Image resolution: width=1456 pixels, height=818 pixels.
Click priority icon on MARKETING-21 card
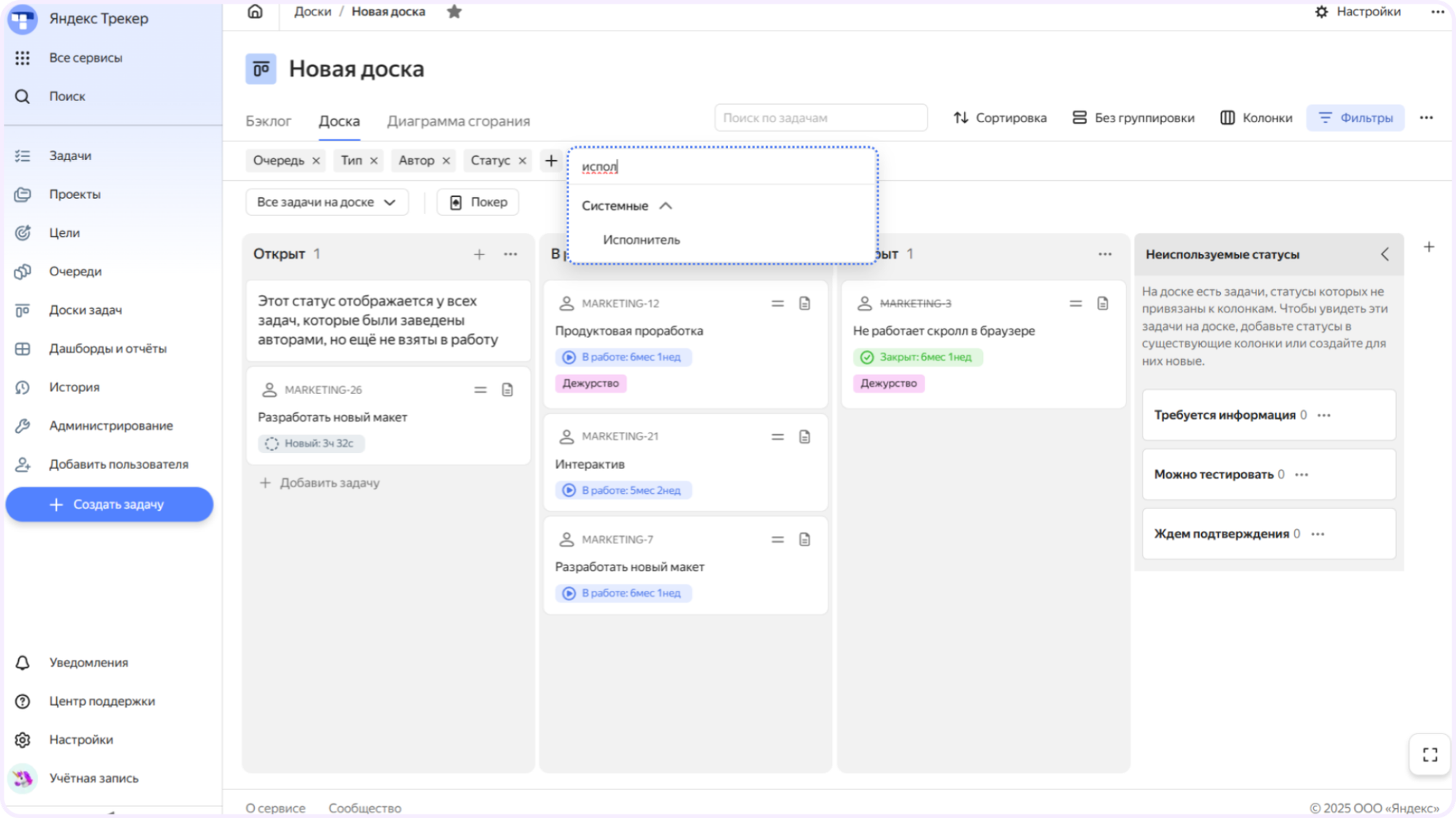778,436
